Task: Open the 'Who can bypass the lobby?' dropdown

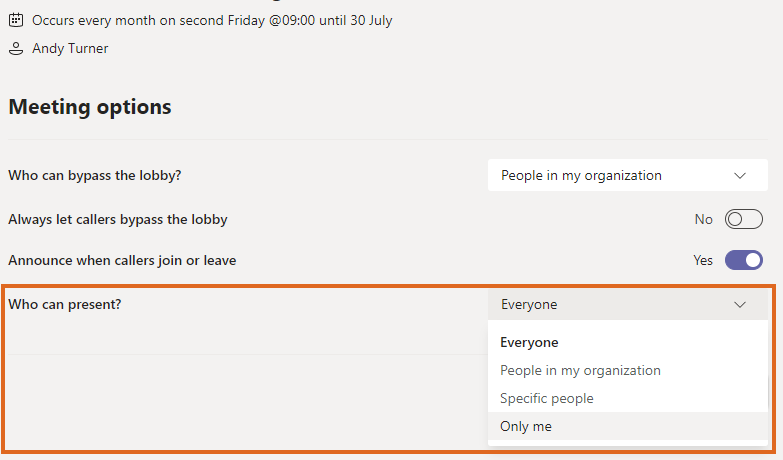Action: 627,175
